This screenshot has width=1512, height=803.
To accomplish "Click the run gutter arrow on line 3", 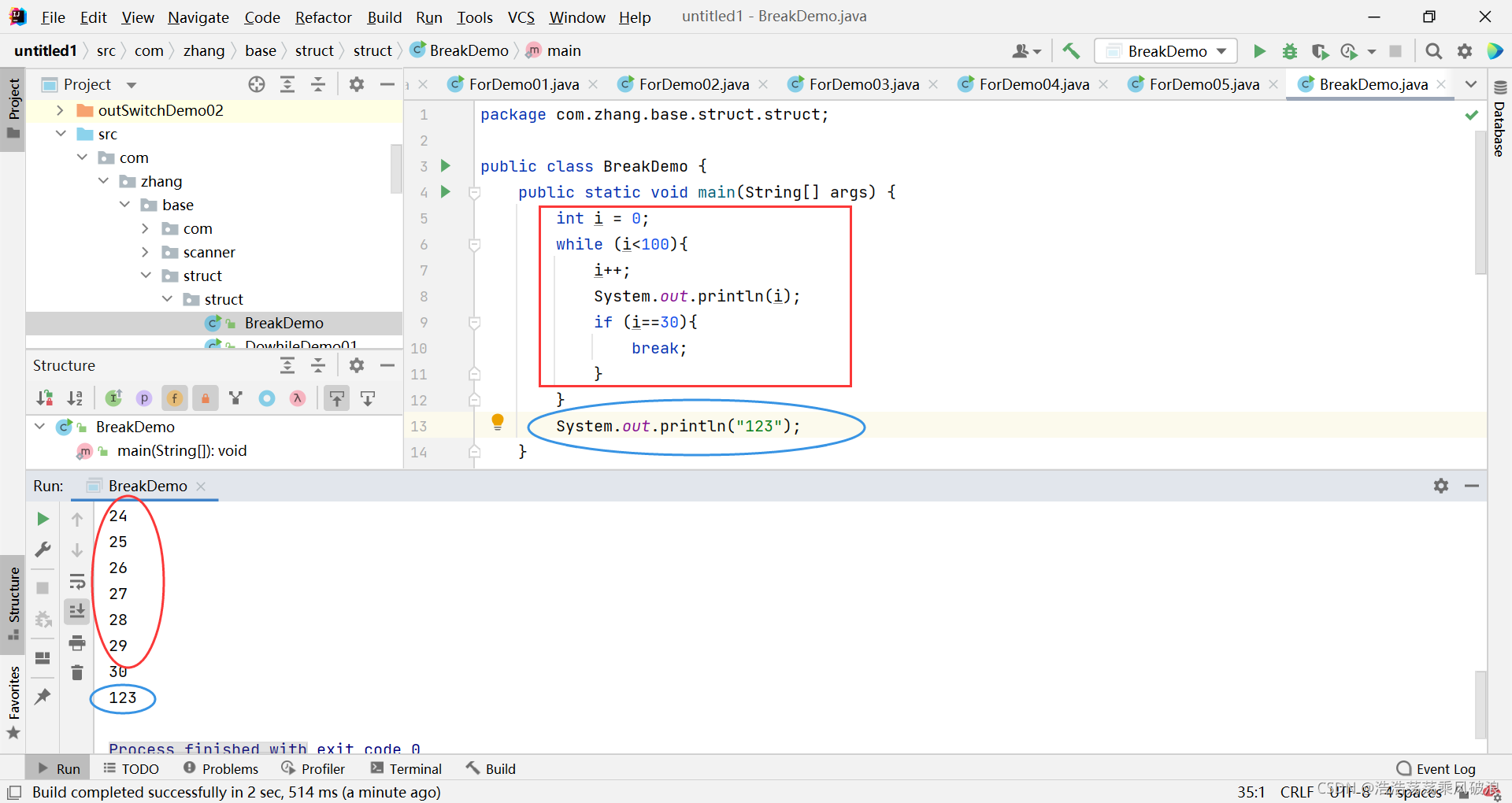I will pos(445,165).
